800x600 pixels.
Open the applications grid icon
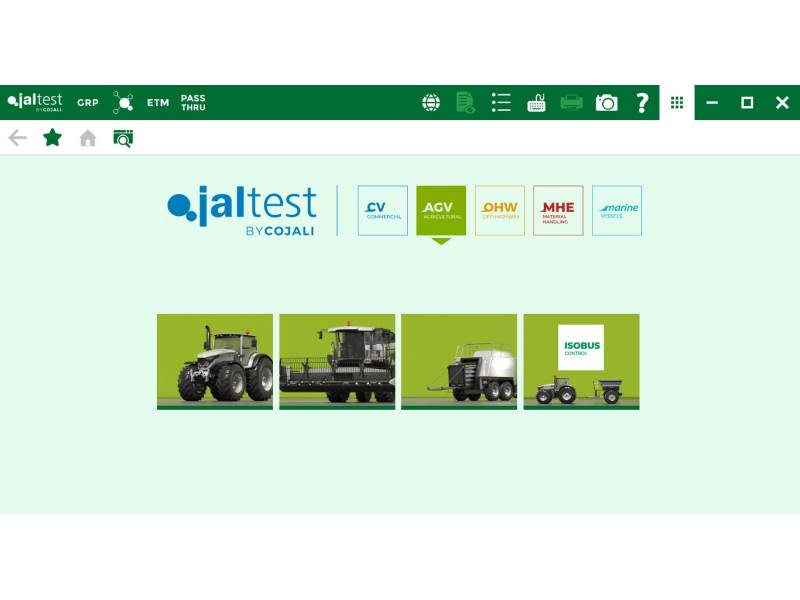pyautogui.click(x=678, y=101)
